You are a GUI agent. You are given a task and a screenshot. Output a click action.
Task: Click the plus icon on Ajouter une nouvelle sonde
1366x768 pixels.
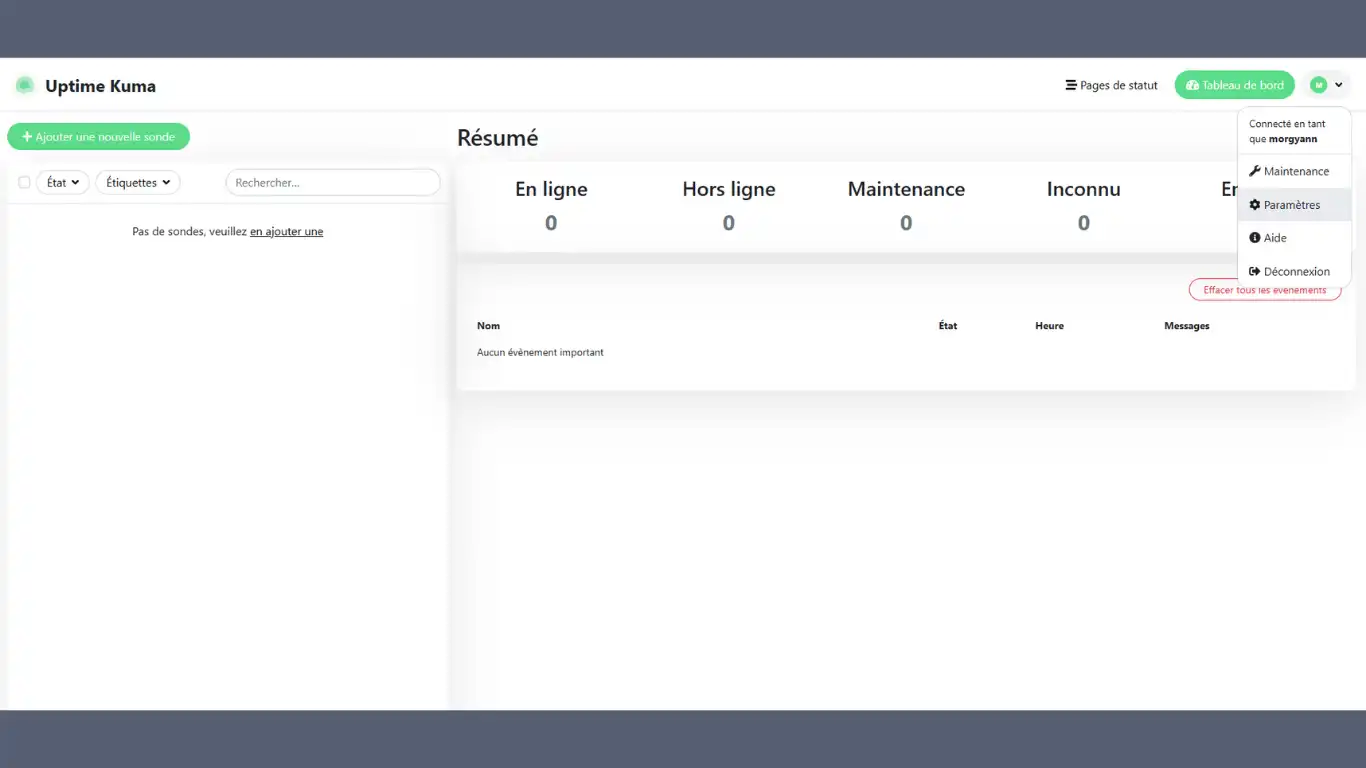(27, 137)
